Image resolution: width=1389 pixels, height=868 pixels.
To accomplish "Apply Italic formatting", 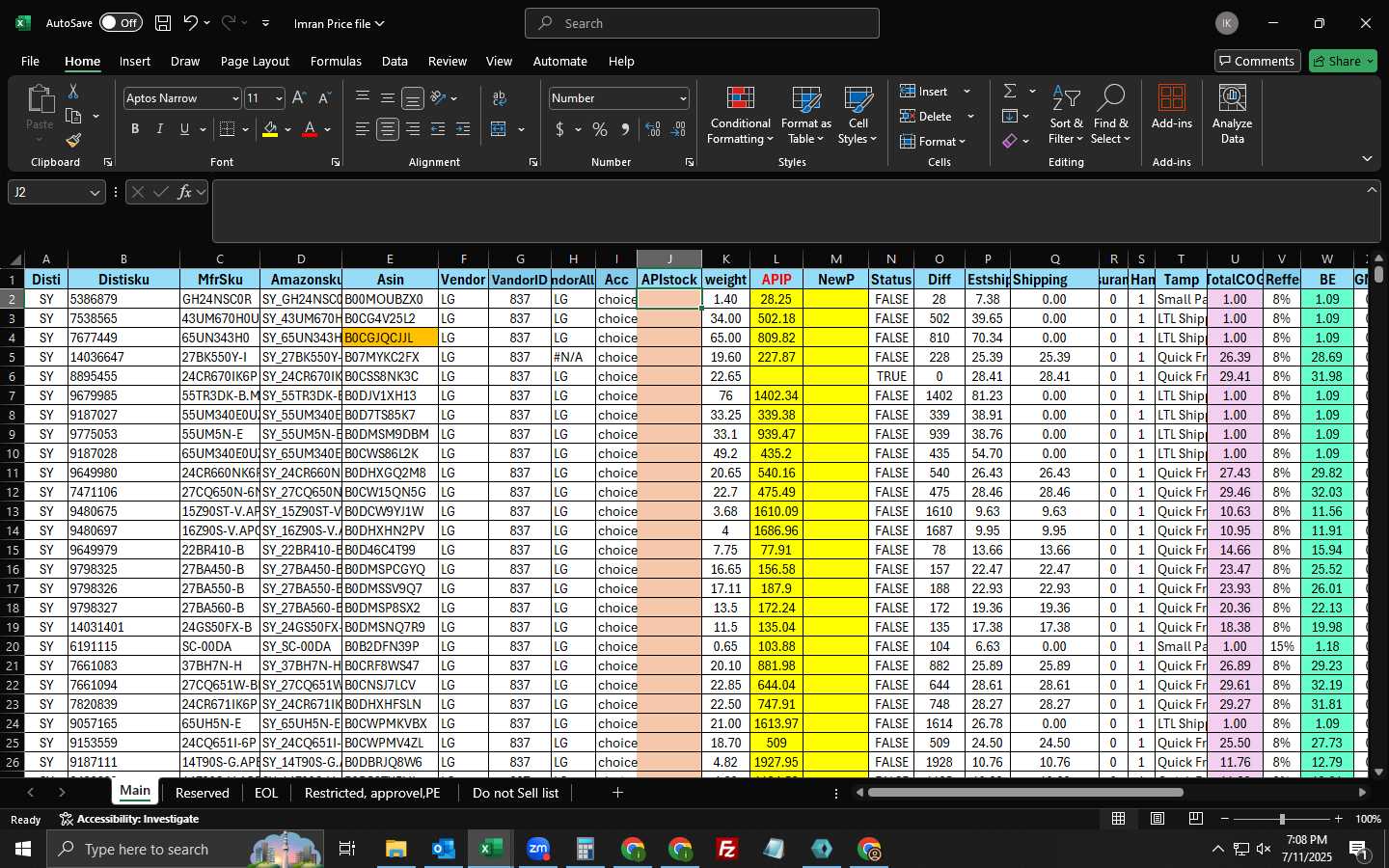I will point(160,129).
